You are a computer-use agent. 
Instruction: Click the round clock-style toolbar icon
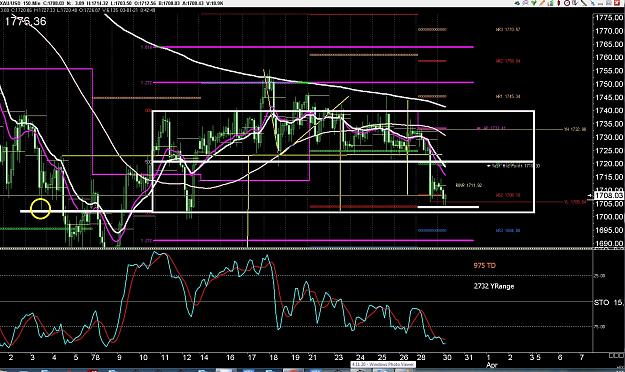[x=567, y=3]
